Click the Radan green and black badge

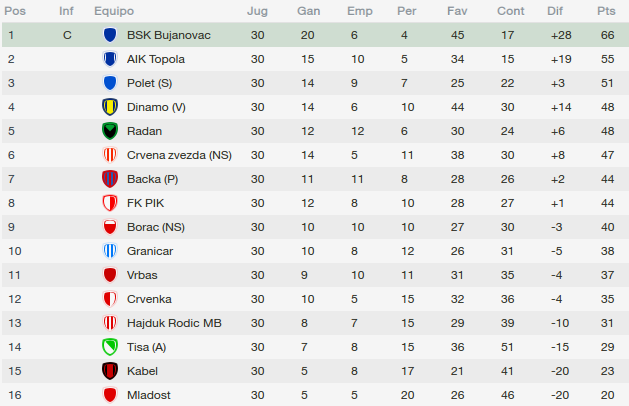[x=110, y=131]
